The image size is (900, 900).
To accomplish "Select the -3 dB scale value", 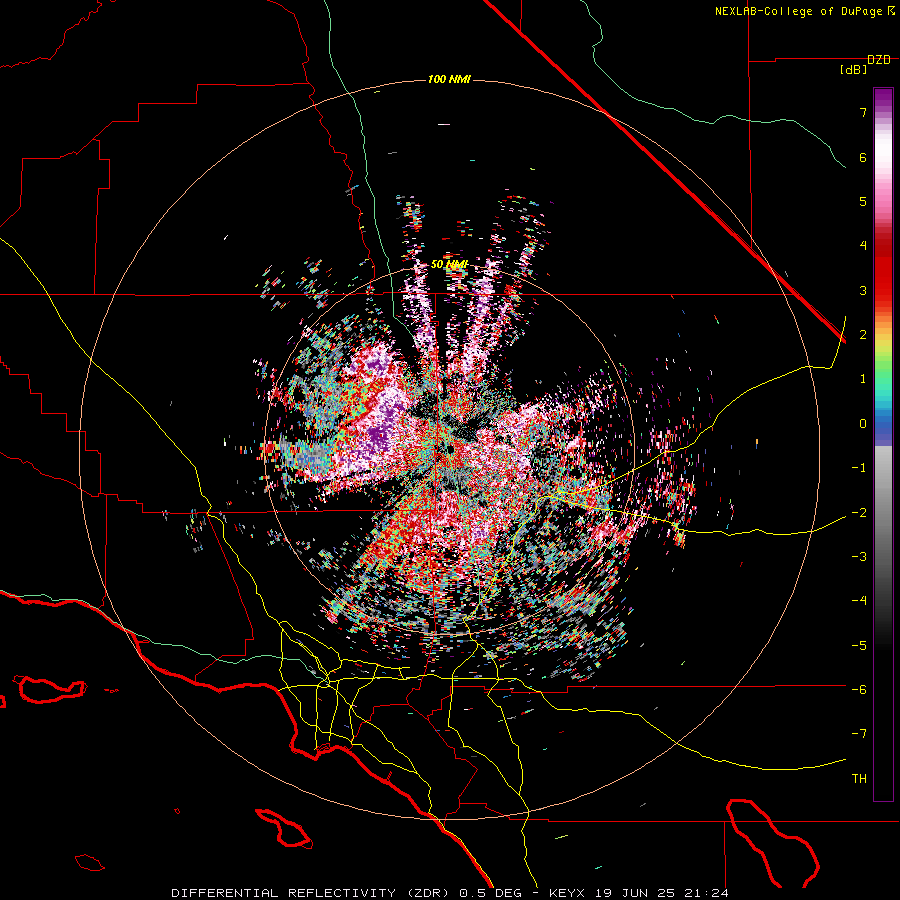I will pos(859,557).
